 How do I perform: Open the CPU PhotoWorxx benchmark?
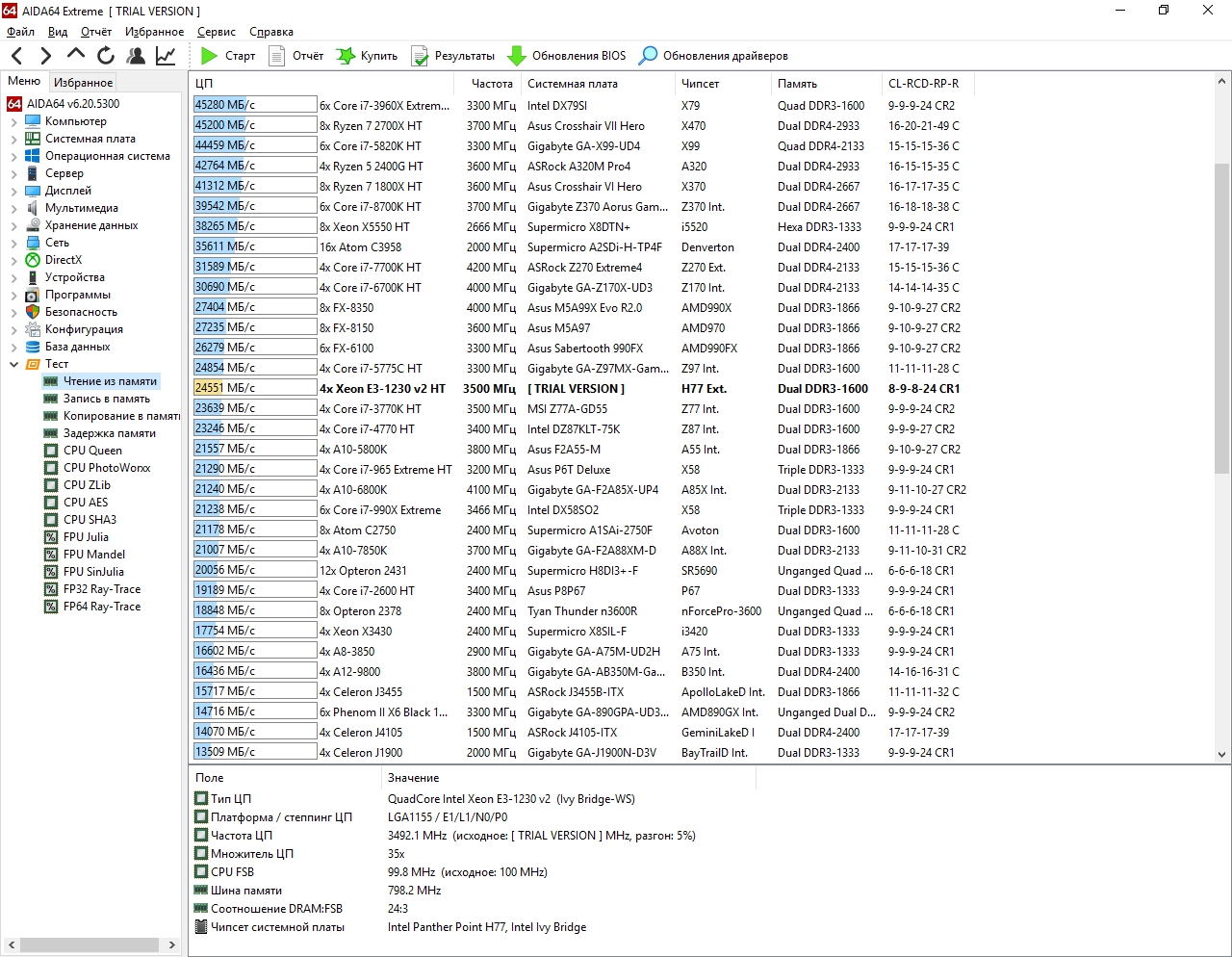point(107,468)
